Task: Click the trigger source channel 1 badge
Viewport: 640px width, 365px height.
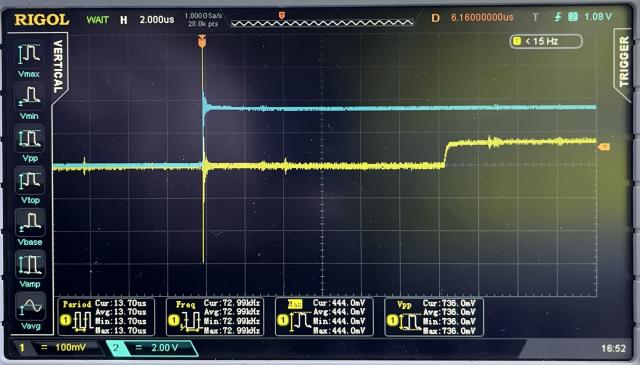Action: (573, 17)
